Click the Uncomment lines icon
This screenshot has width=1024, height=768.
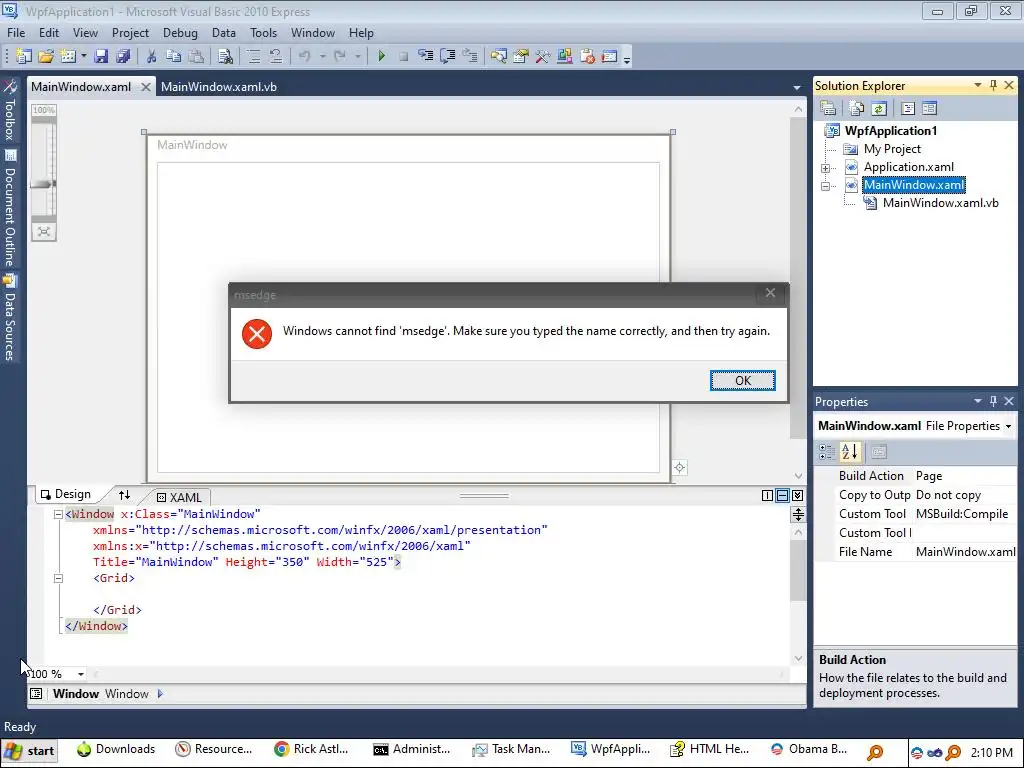click(276, 56)
